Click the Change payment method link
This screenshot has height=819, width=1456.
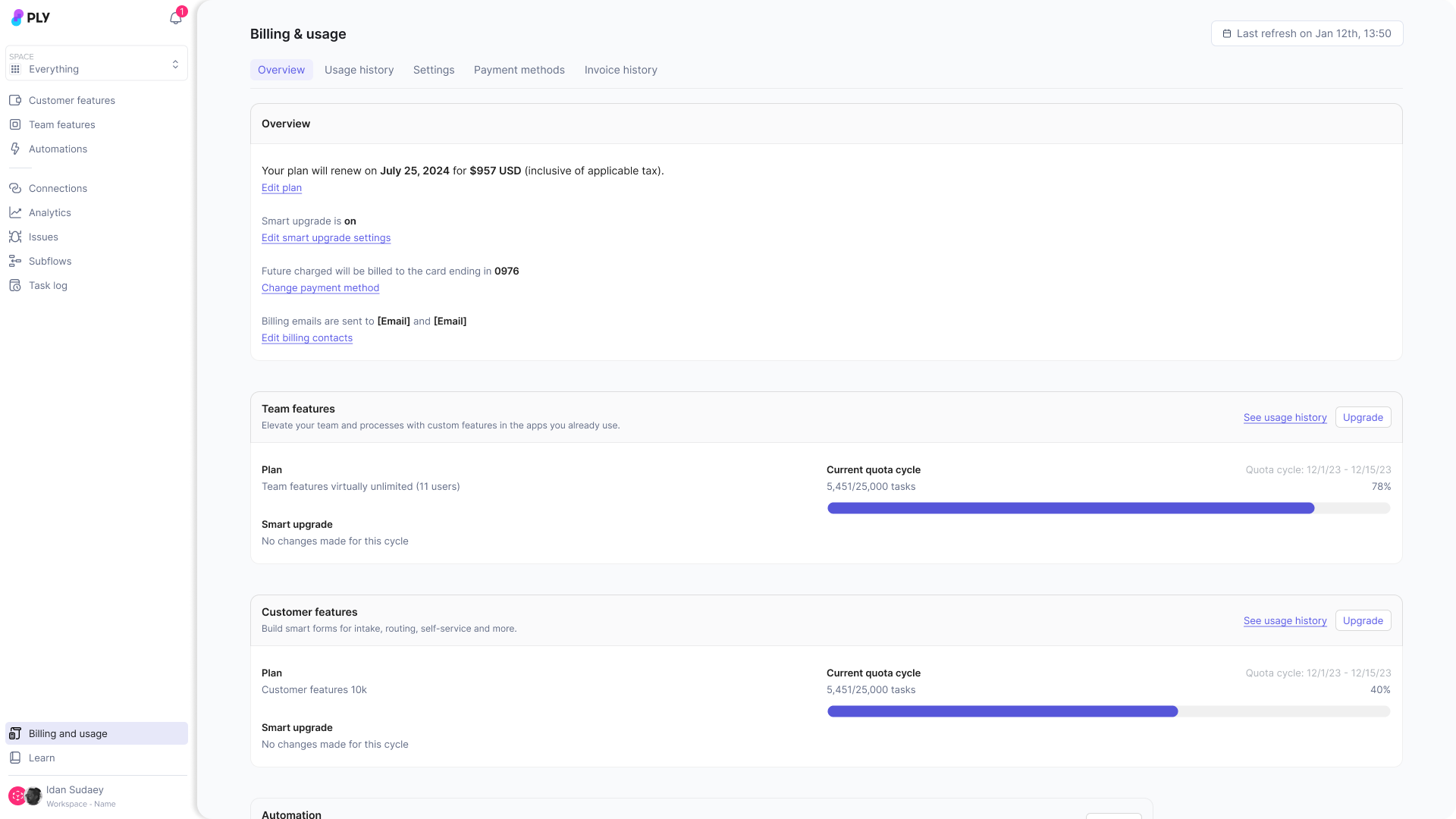point(320,288)
